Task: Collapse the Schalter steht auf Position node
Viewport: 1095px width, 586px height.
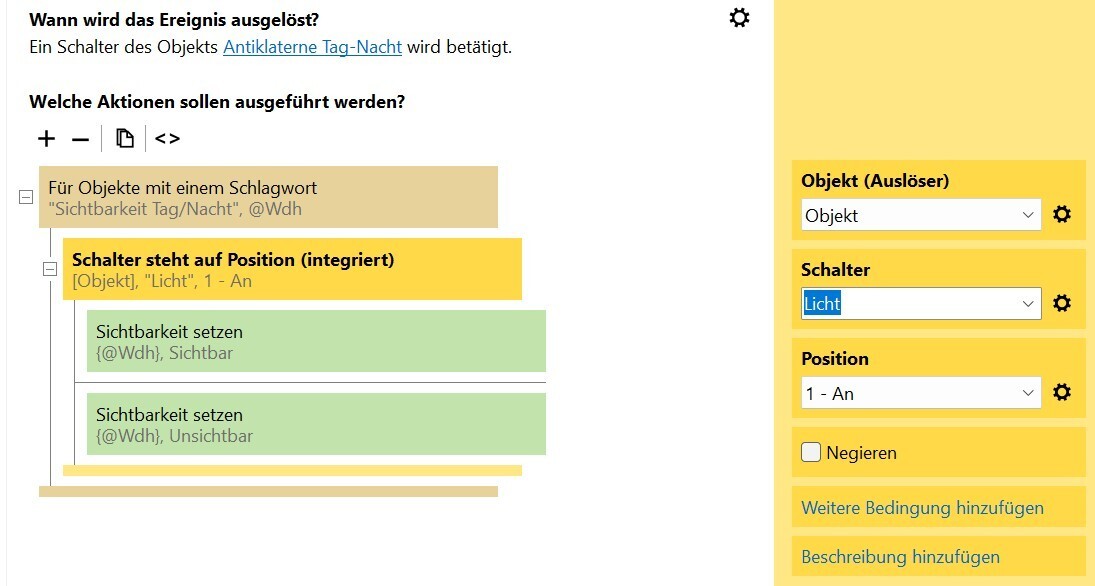Action: click(50, 269)
